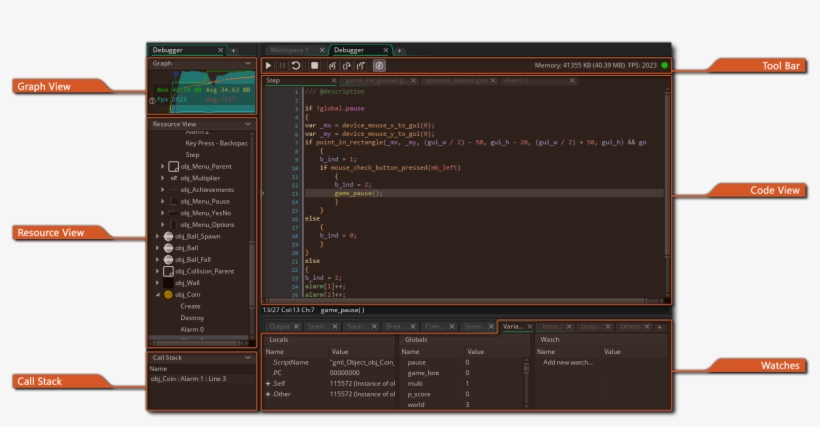Close the Step code tab
The image size is (820, 427).
334,80
